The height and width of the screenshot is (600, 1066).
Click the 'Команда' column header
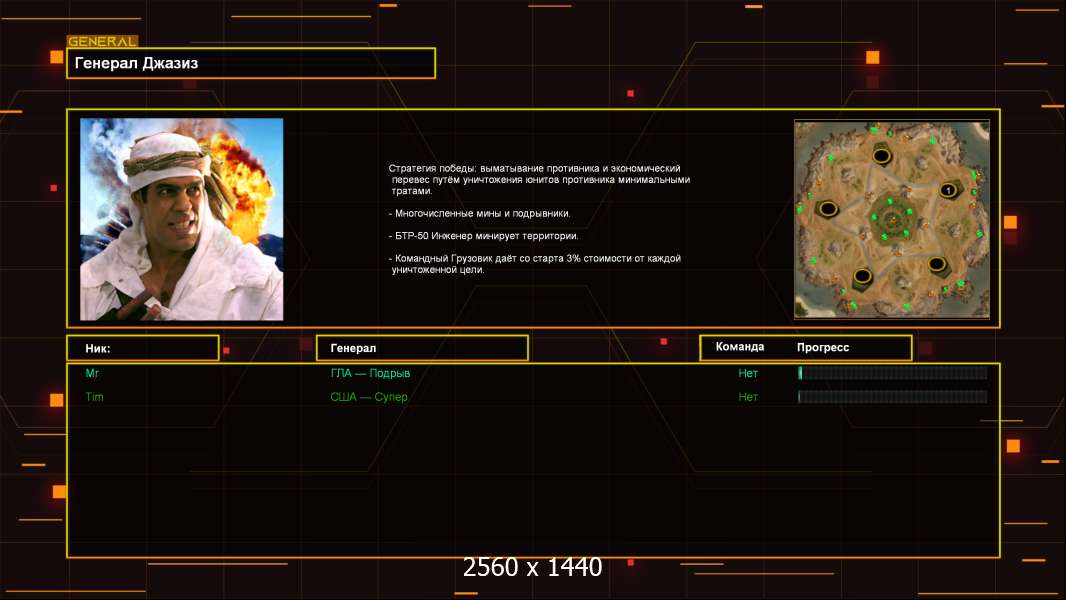coord(740,347)
